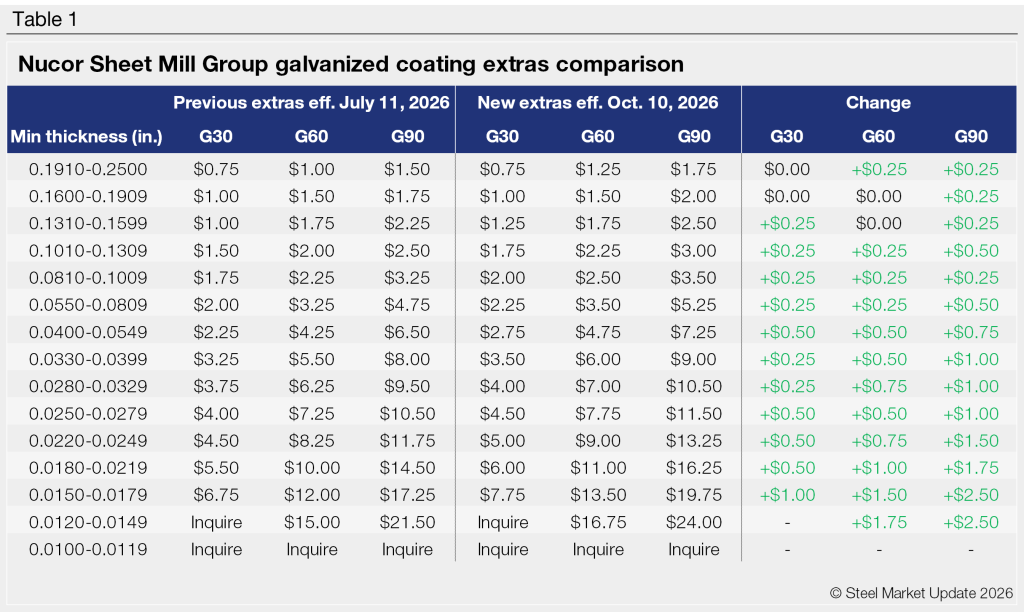Click the $13.50 new G60 value
The width and height of the screenshot is (1024, 612).
598,495
